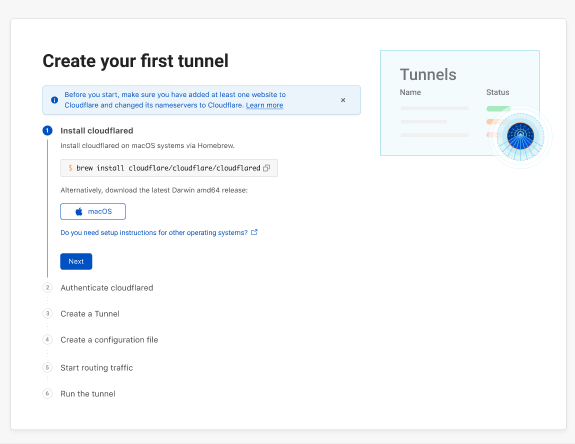Copy the brew install command
575x444 pixels.
click(267, 168)
